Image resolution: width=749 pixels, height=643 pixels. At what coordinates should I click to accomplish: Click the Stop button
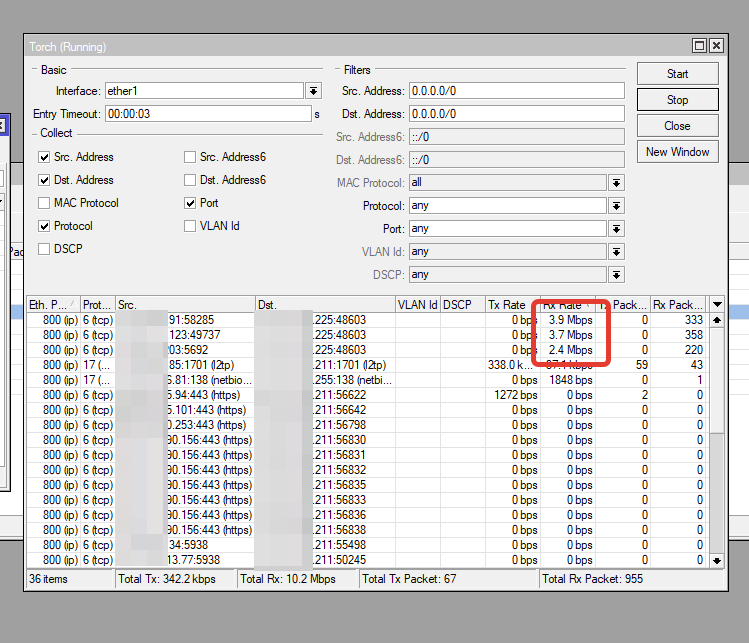(677, 100)
